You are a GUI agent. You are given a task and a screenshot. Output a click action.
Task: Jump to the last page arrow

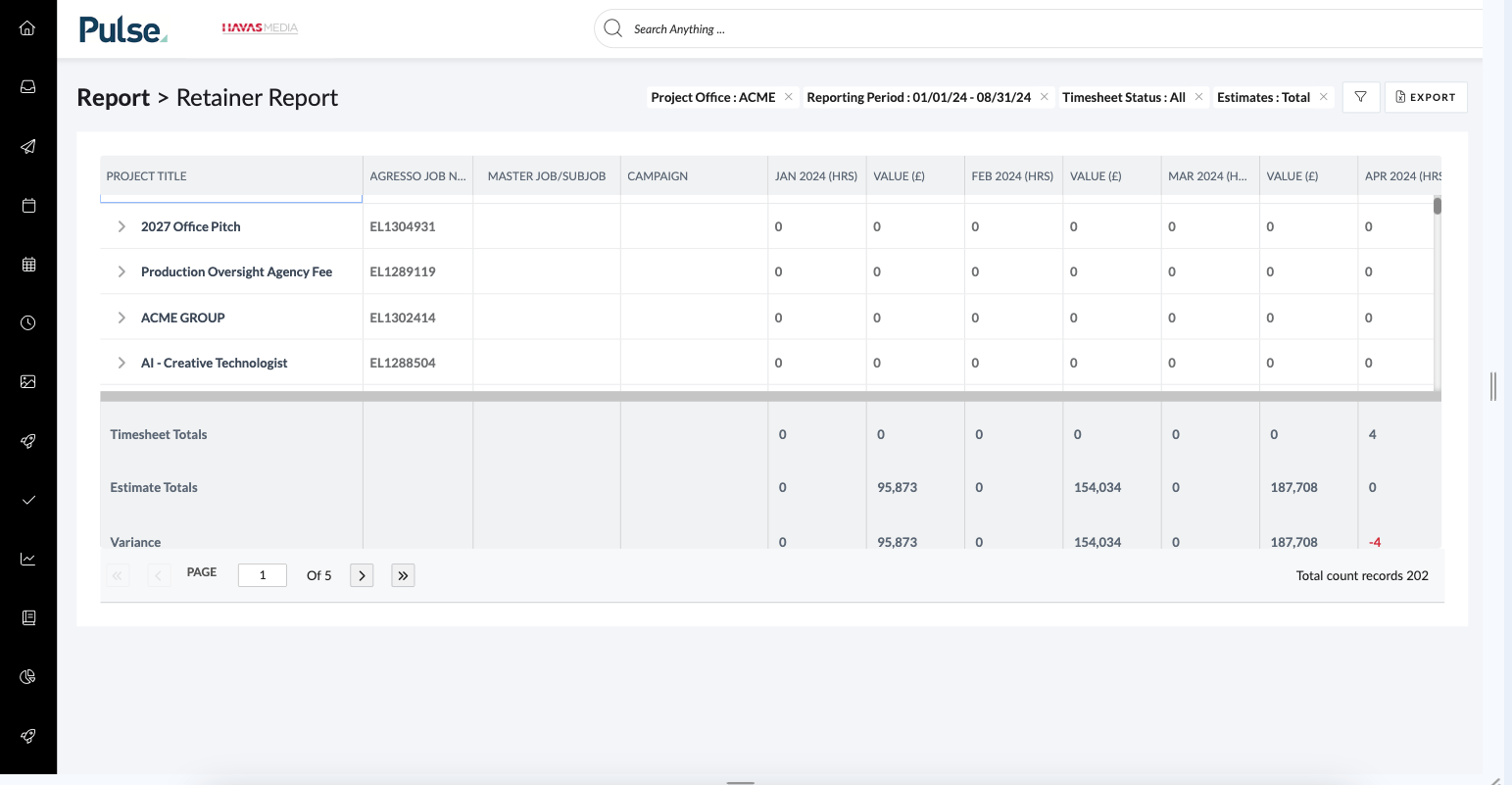click(x=403, y=575)
